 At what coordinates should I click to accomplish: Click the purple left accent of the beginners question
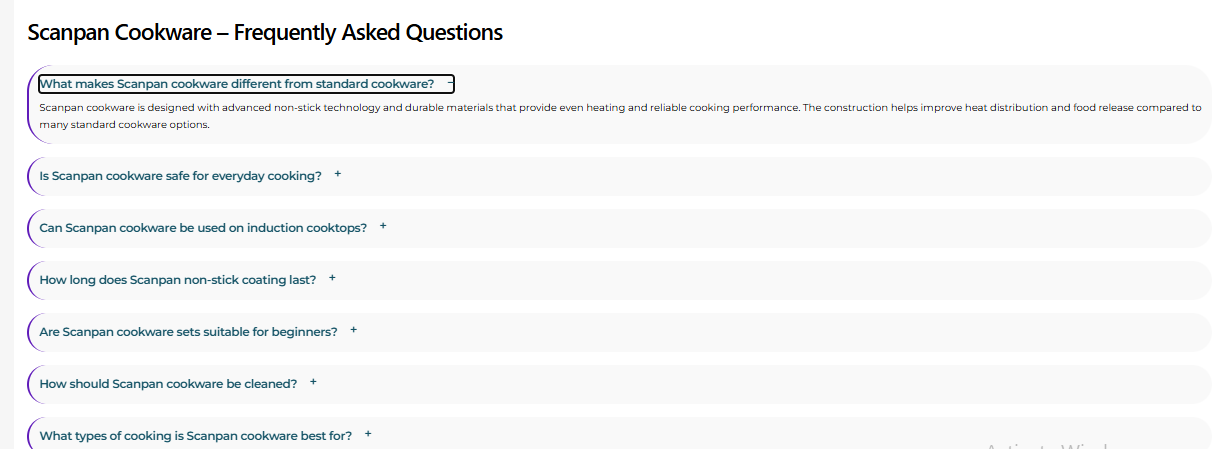click(x=29, y=332)
